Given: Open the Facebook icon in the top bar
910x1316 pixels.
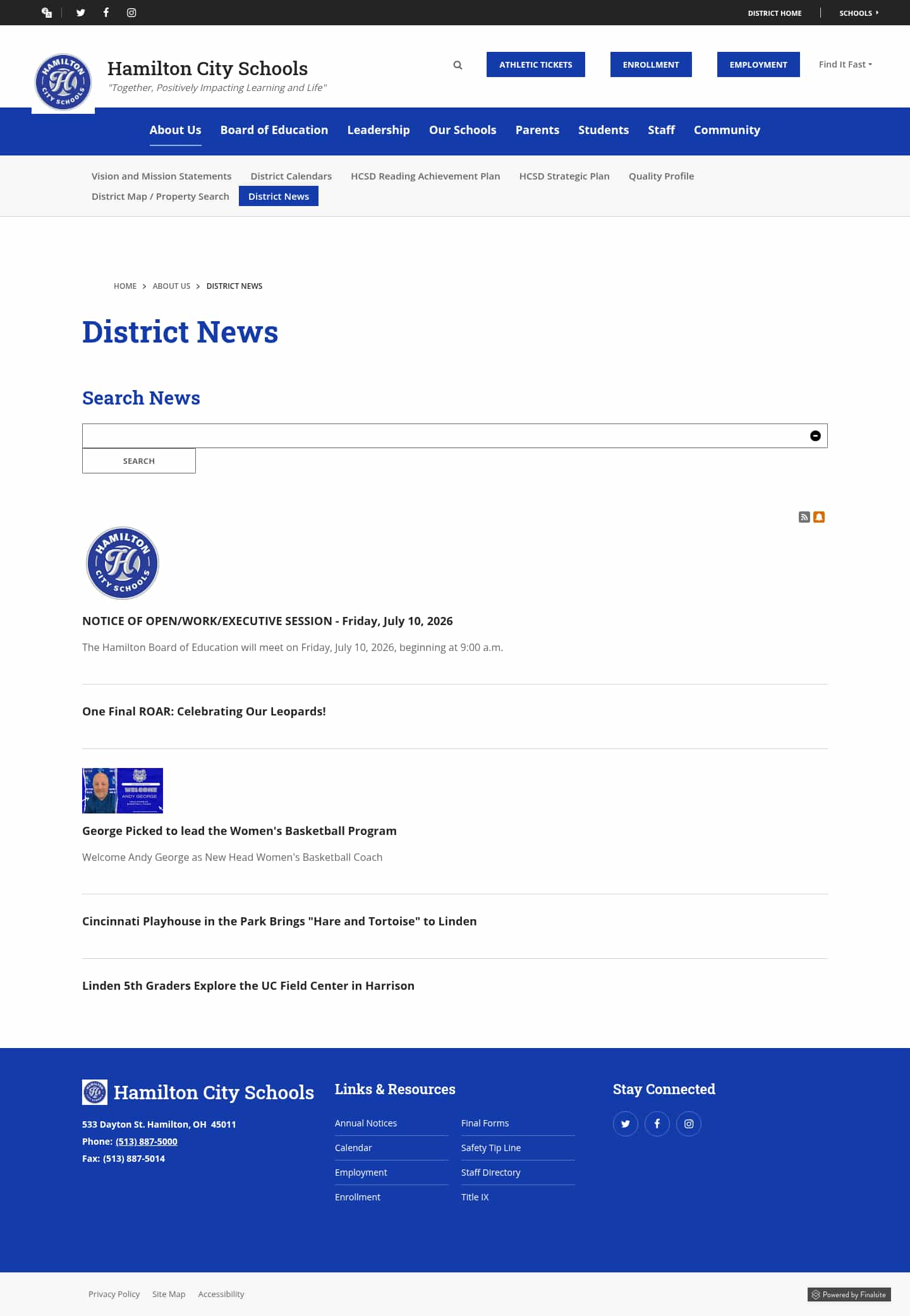Looking at the screenshot, I should click(106, 13).
